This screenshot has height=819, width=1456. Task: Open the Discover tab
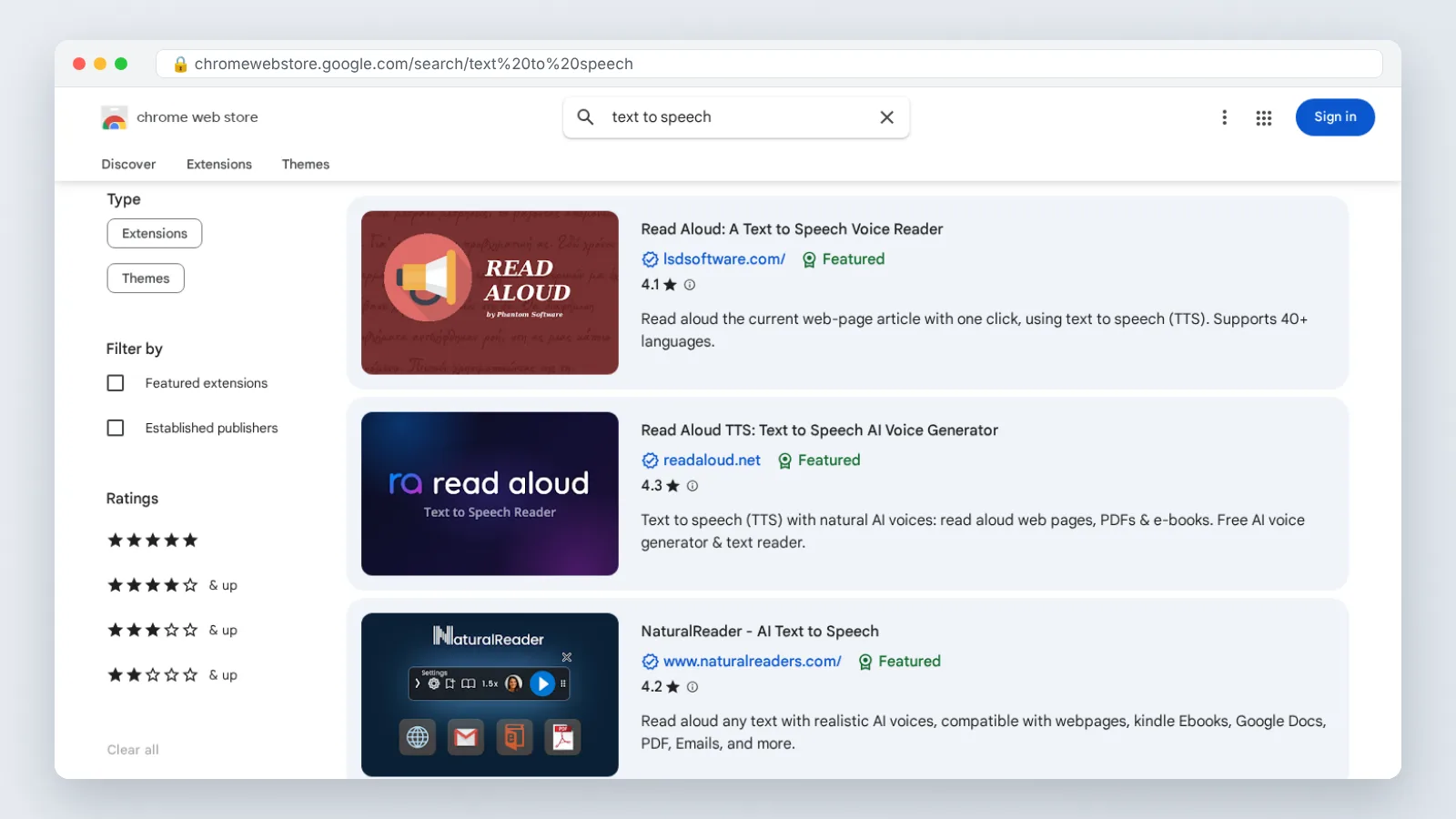pos(128,165)
